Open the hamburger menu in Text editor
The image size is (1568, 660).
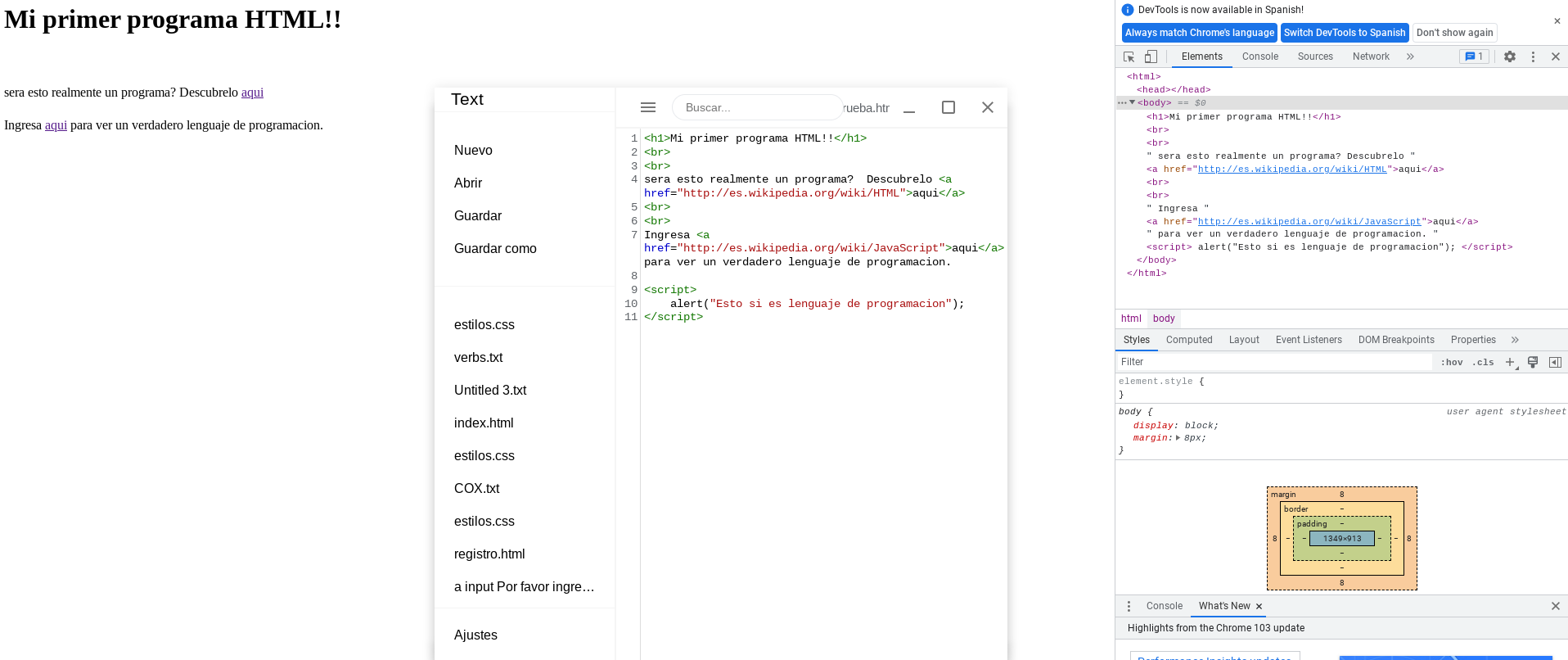648,107
